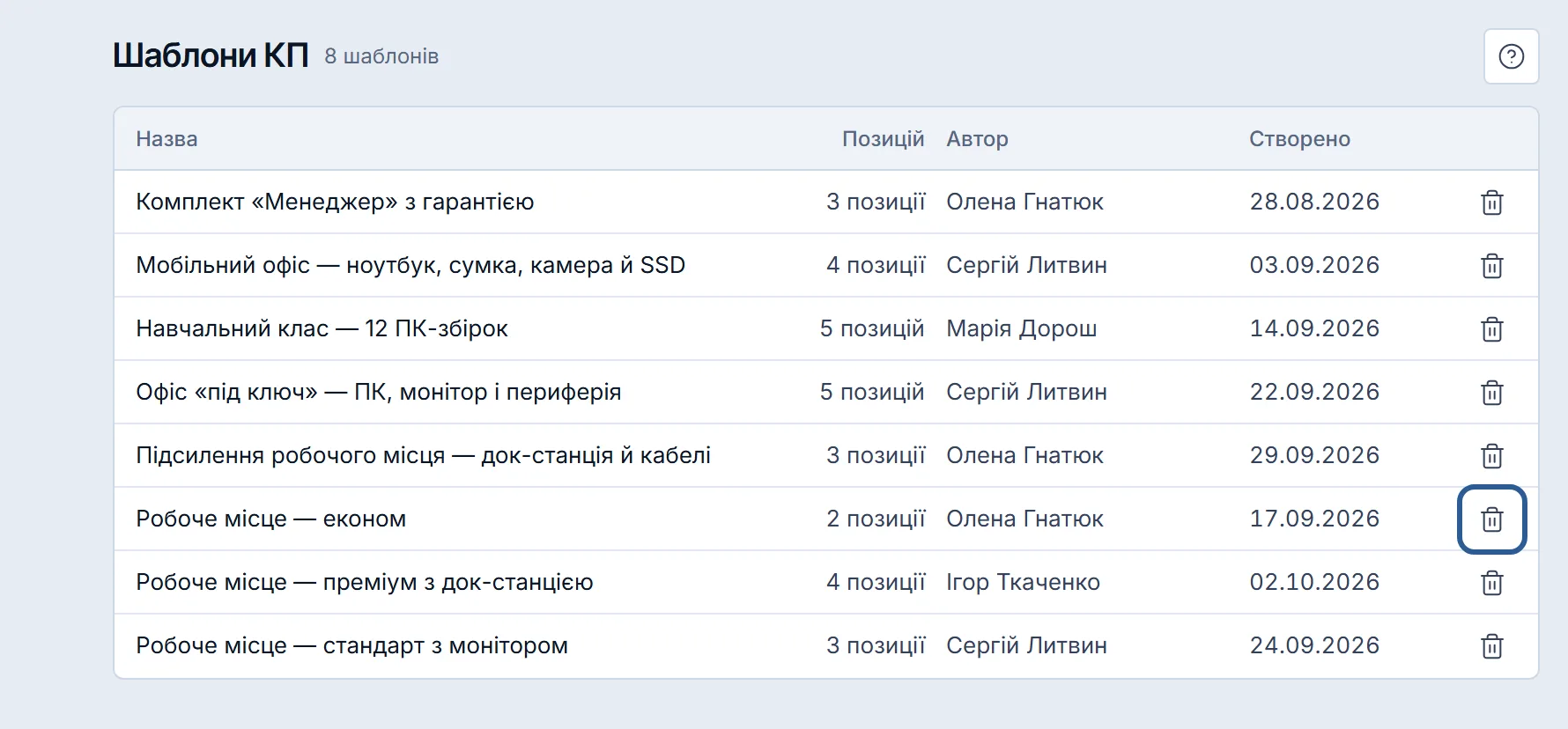Click author Марія Дорош

tap(1022, 328)
